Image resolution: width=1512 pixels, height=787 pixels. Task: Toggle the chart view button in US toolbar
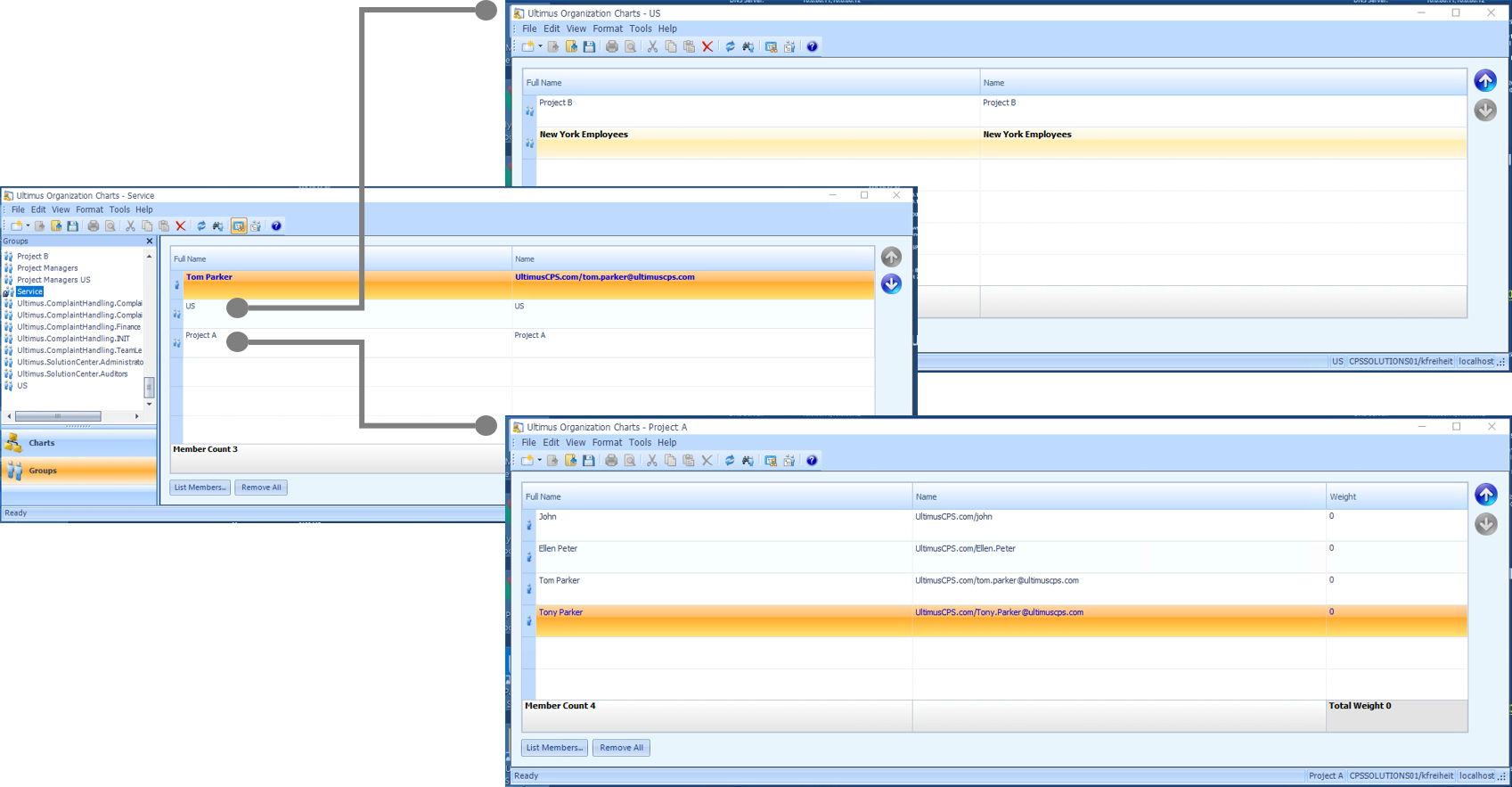(771, 46)
